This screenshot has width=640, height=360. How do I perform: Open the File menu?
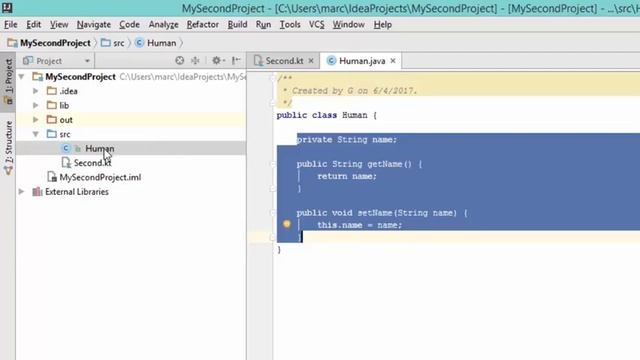tap(11, 24)
